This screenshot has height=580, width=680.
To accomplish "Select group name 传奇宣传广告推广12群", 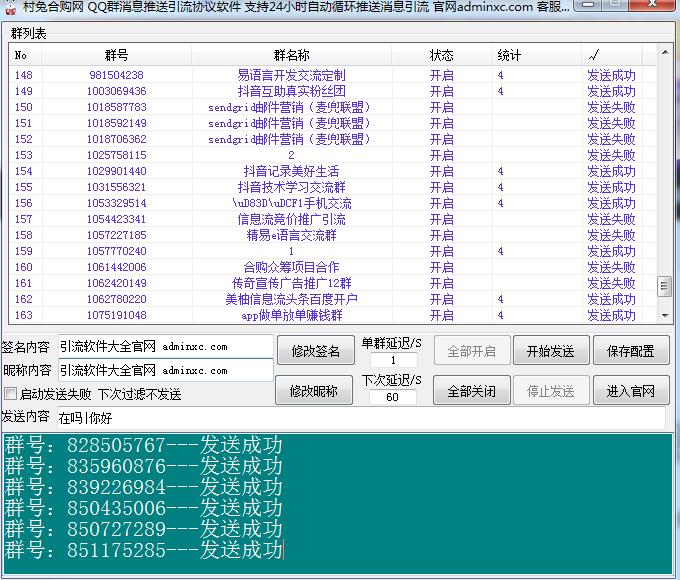I will [291, 283].
